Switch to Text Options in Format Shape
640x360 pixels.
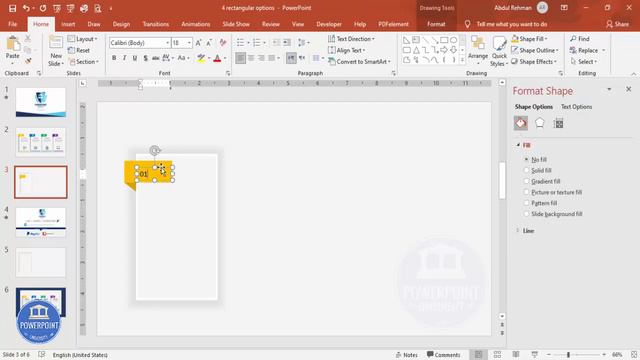(576, 107)
